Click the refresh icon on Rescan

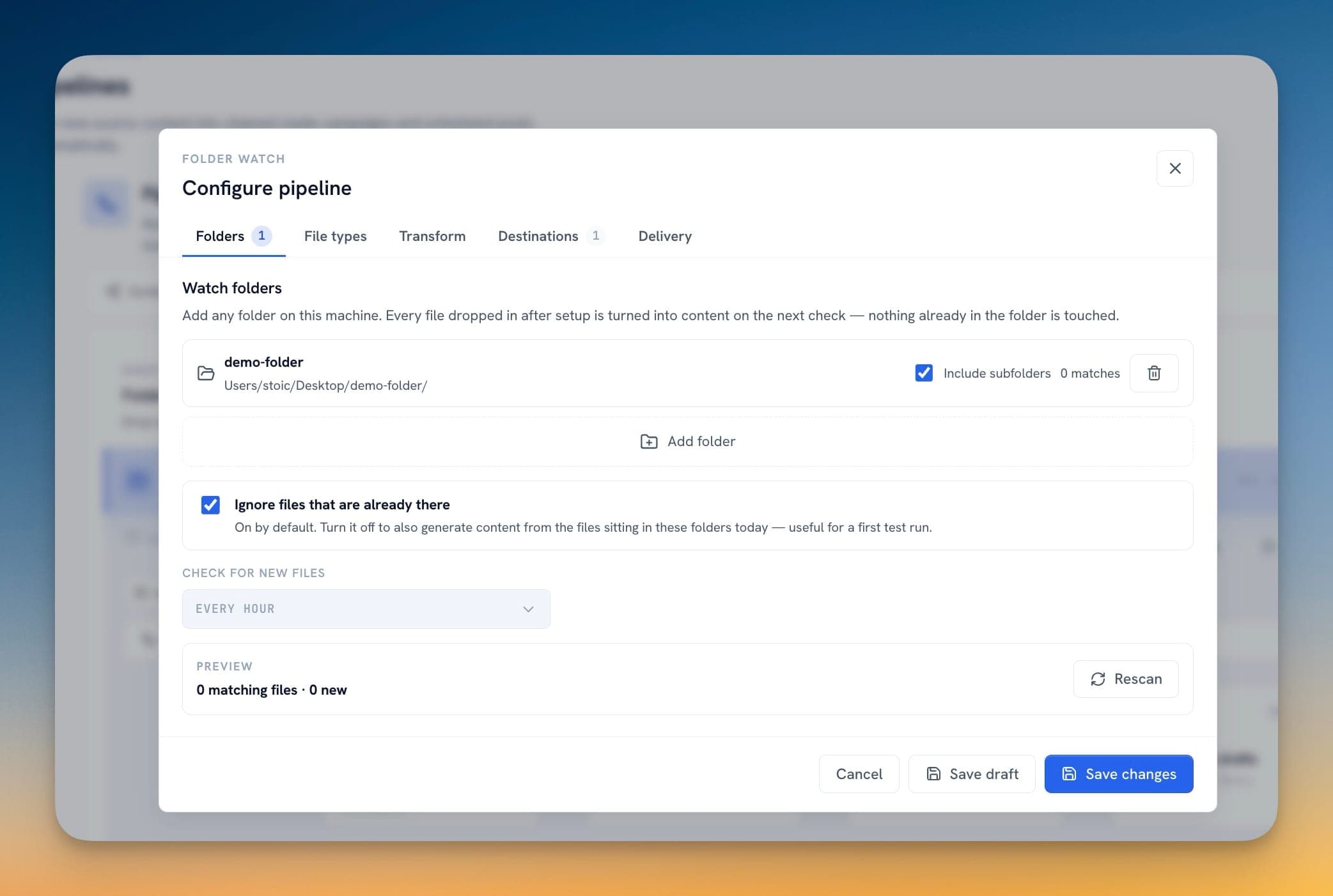point(1098,679)
